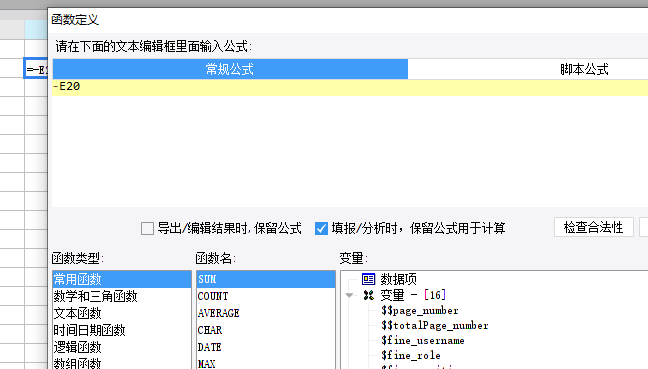Click the 变量 node tools icon
648x369 pixels.
click(x=368, y=295)
